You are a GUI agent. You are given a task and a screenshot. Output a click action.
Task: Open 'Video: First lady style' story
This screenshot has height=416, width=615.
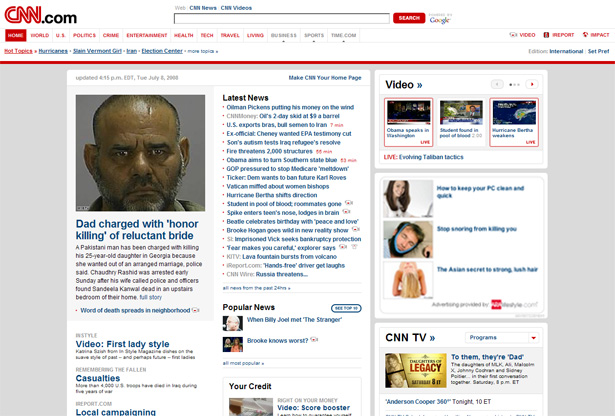point(122,344)
